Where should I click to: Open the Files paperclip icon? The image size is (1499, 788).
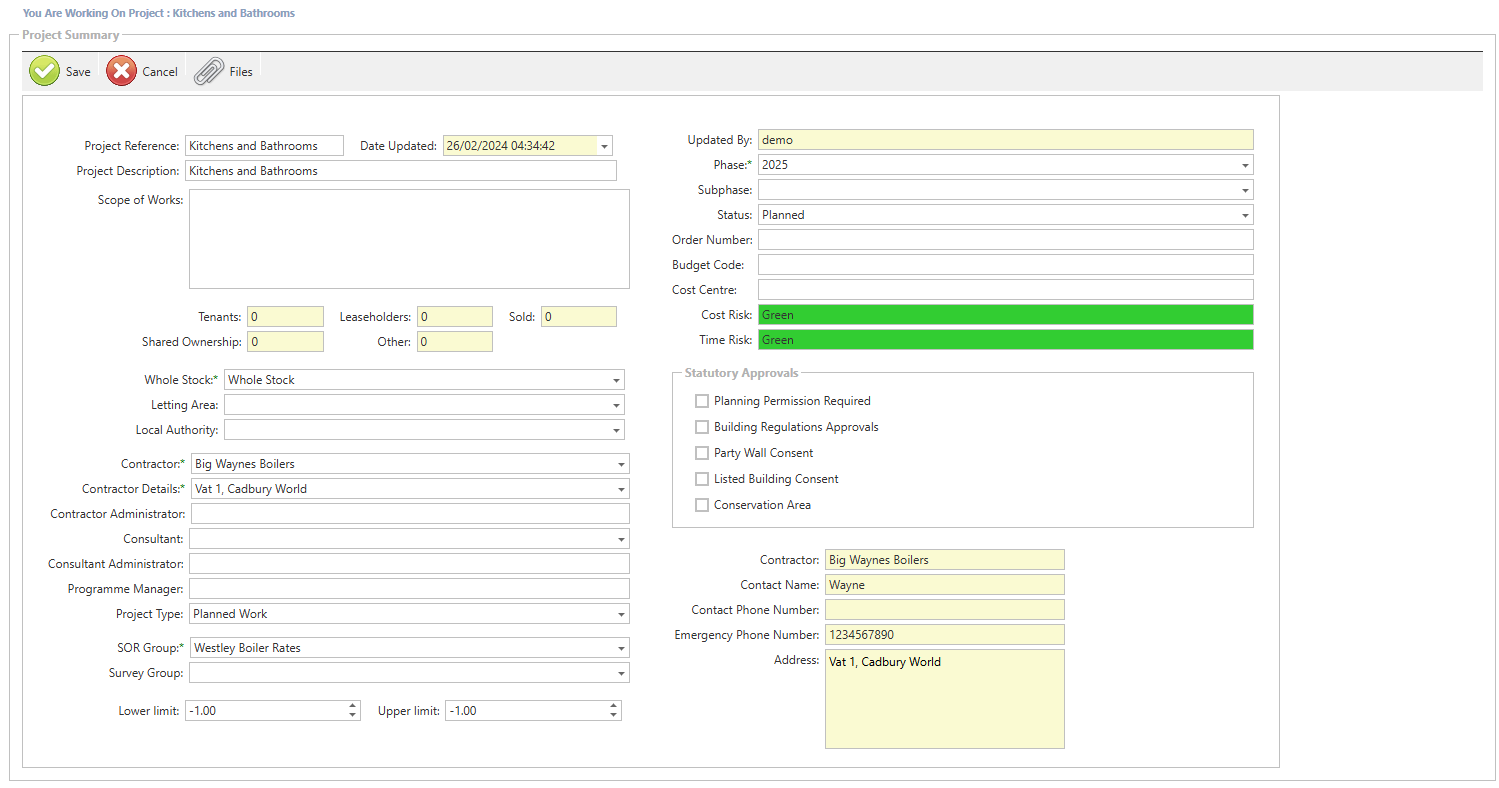209,71
